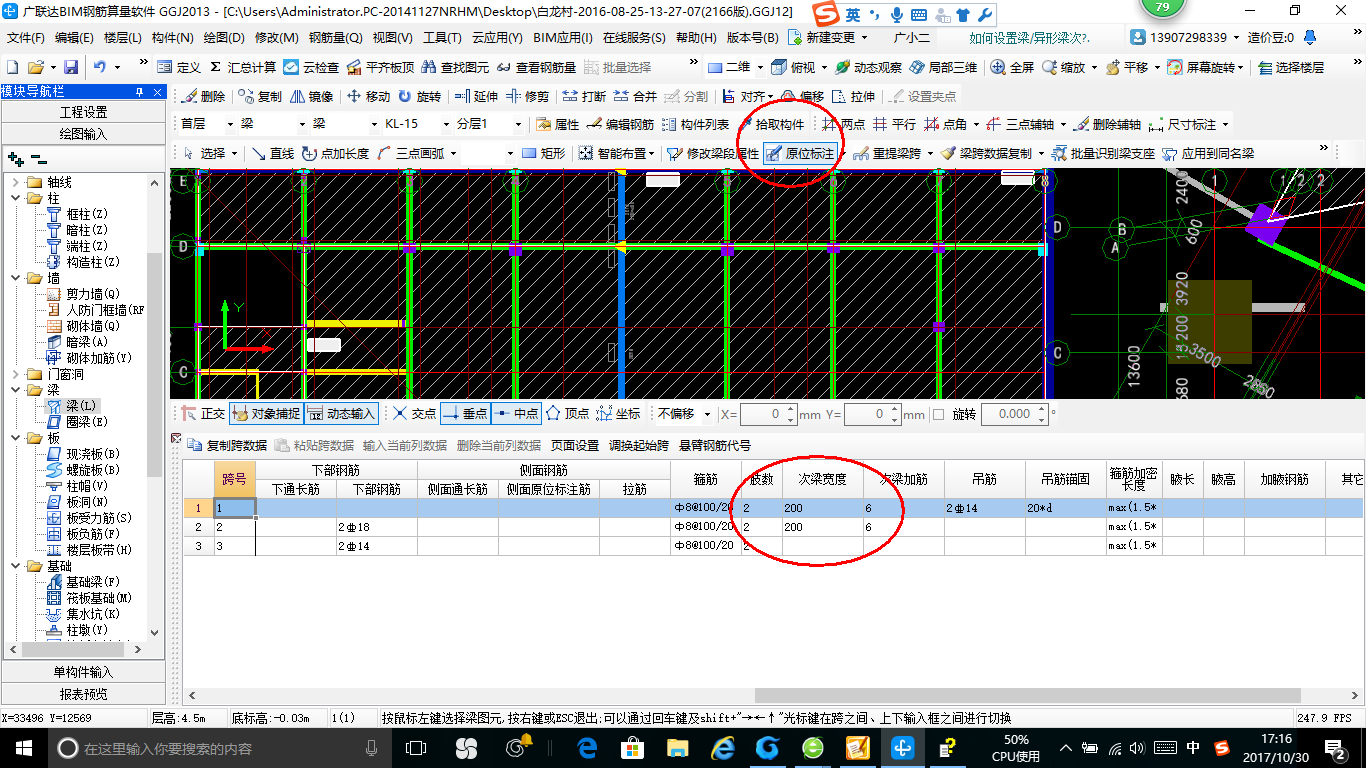Expand the 门窗洞 tree node
This screenshot has width=1366, height=768.
point(16,374)
